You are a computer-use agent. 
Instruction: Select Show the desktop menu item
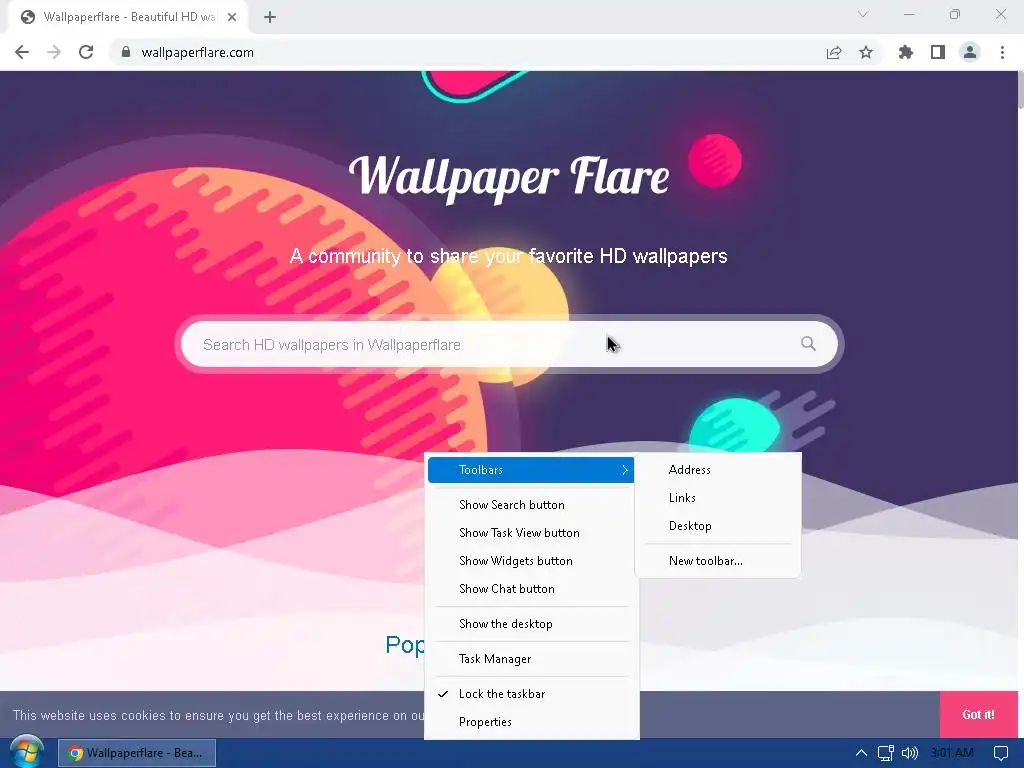click(x=531, y=624)
